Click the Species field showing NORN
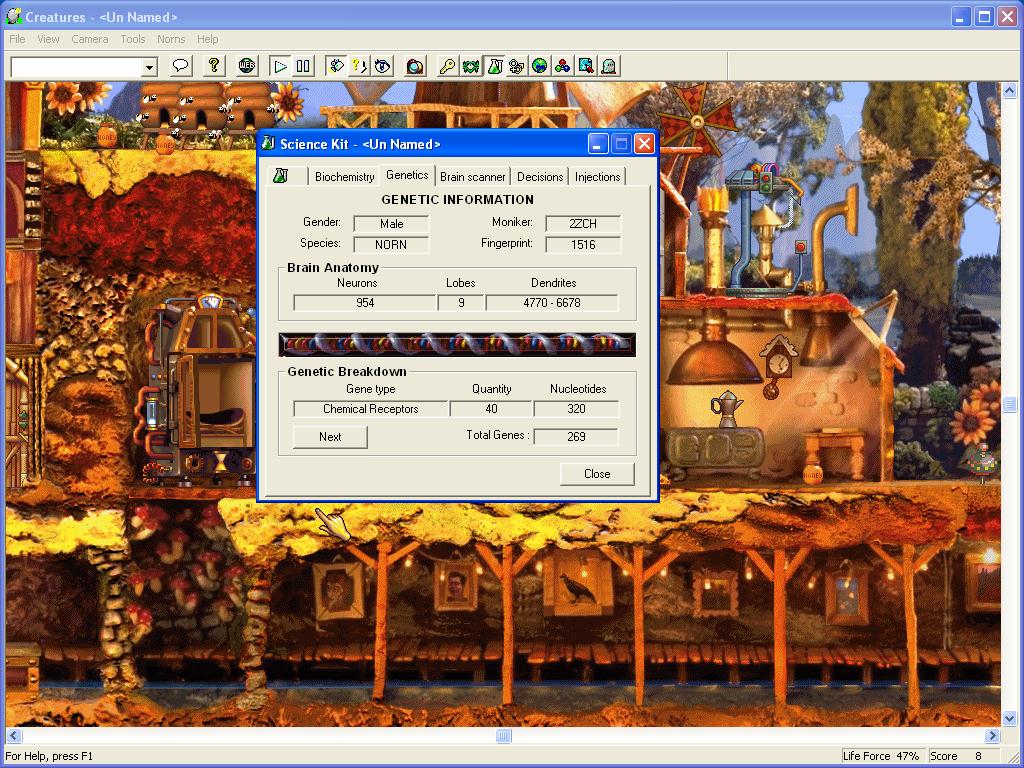 [x=391, y=245]
